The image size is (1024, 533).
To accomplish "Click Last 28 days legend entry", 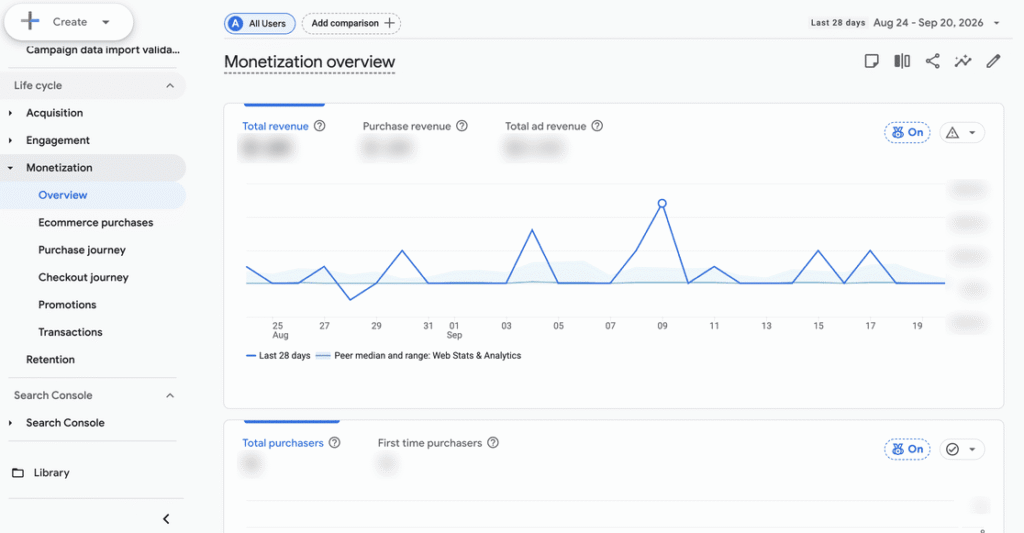I will coord(278,356).
